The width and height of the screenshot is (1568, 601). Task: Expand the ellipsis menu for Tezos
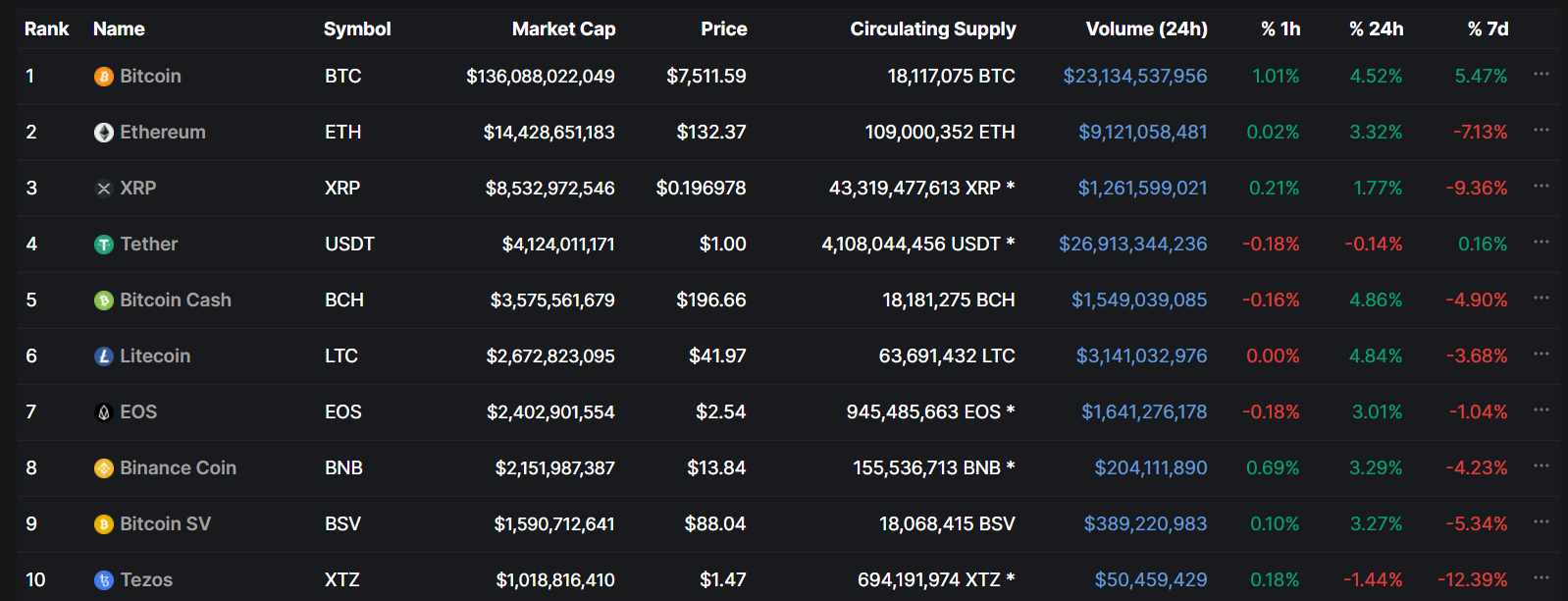pos(1541,578)
